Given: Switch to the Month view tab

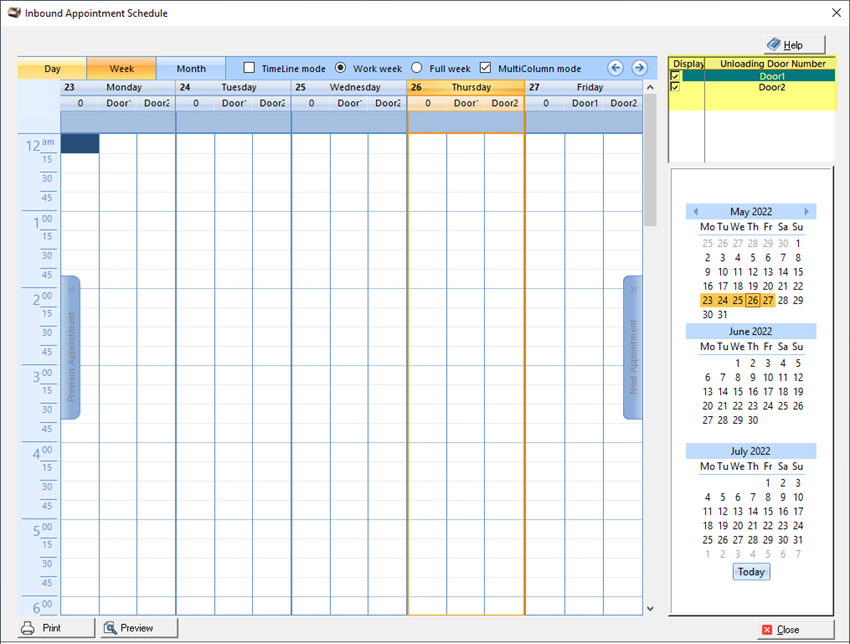Looking at the screenshot, I should pos(191,69).
